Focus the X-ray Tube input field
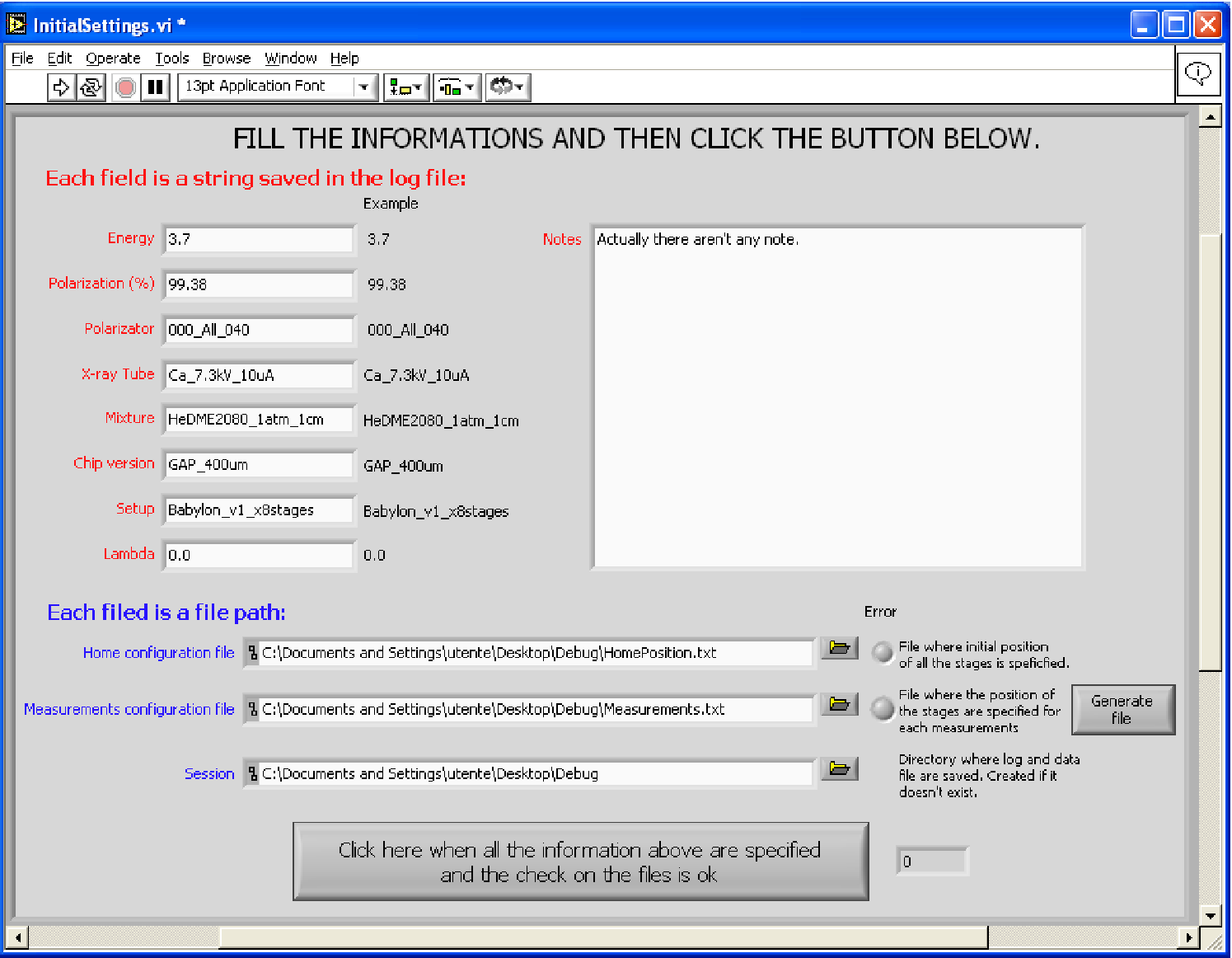 point(259,375)
